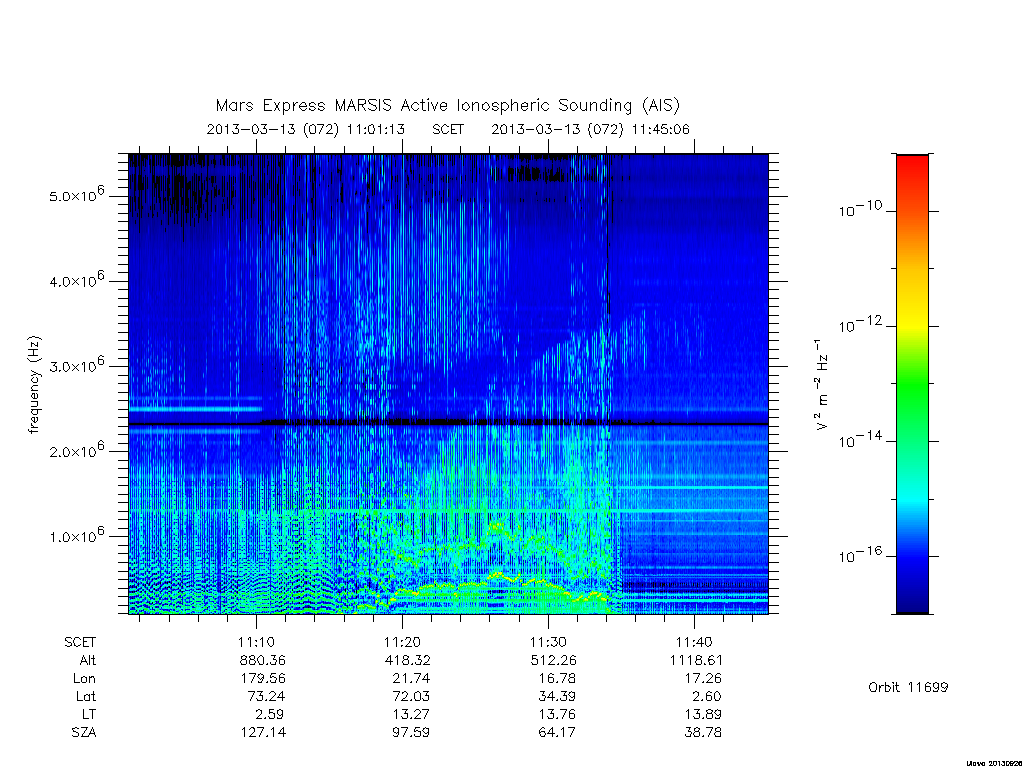Click the y-axis label 'frequency (Hz)'
Image resolution: width=1024 pixels, height=768 pixels.
point(34,385)
